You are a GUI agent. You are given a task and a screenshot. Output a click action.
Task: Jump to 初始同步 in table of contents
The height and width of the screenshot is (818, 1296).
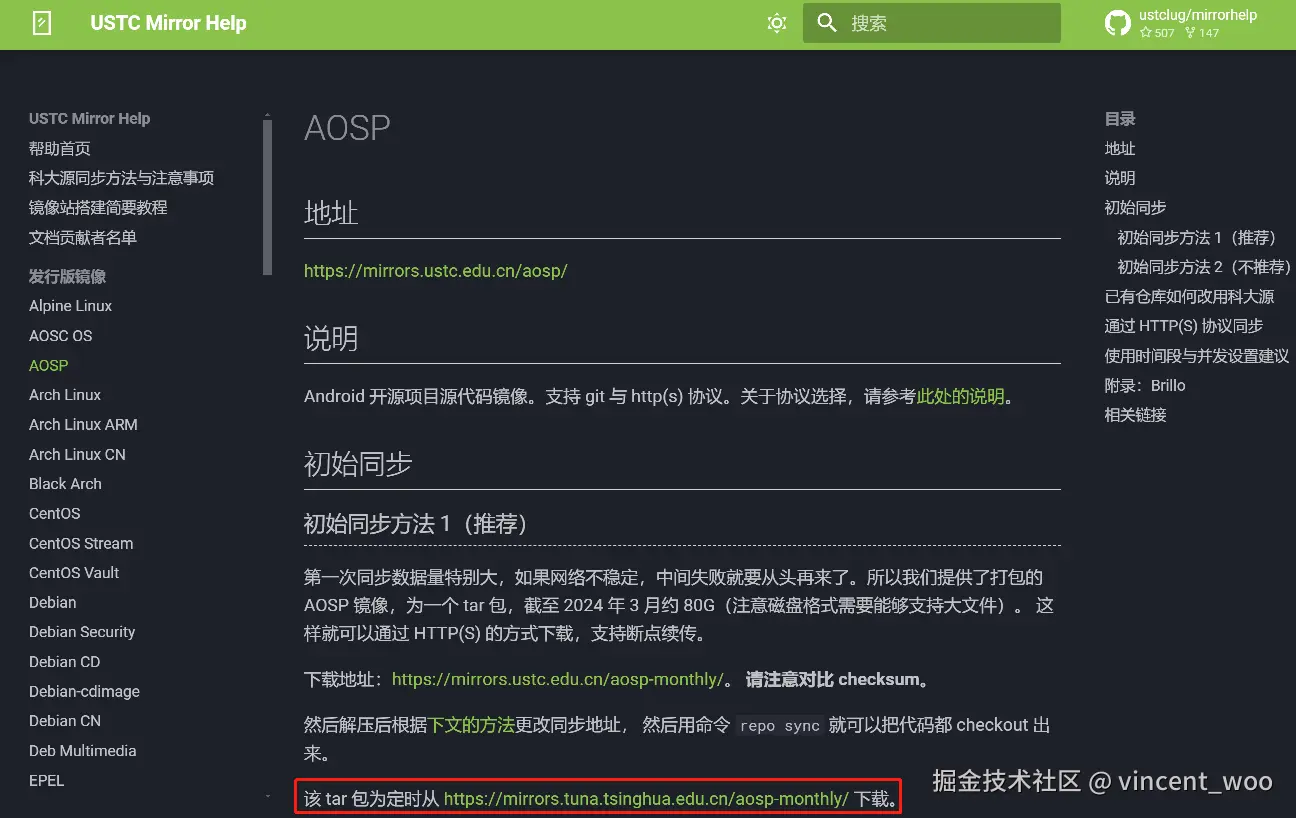tap(1135, 208)
